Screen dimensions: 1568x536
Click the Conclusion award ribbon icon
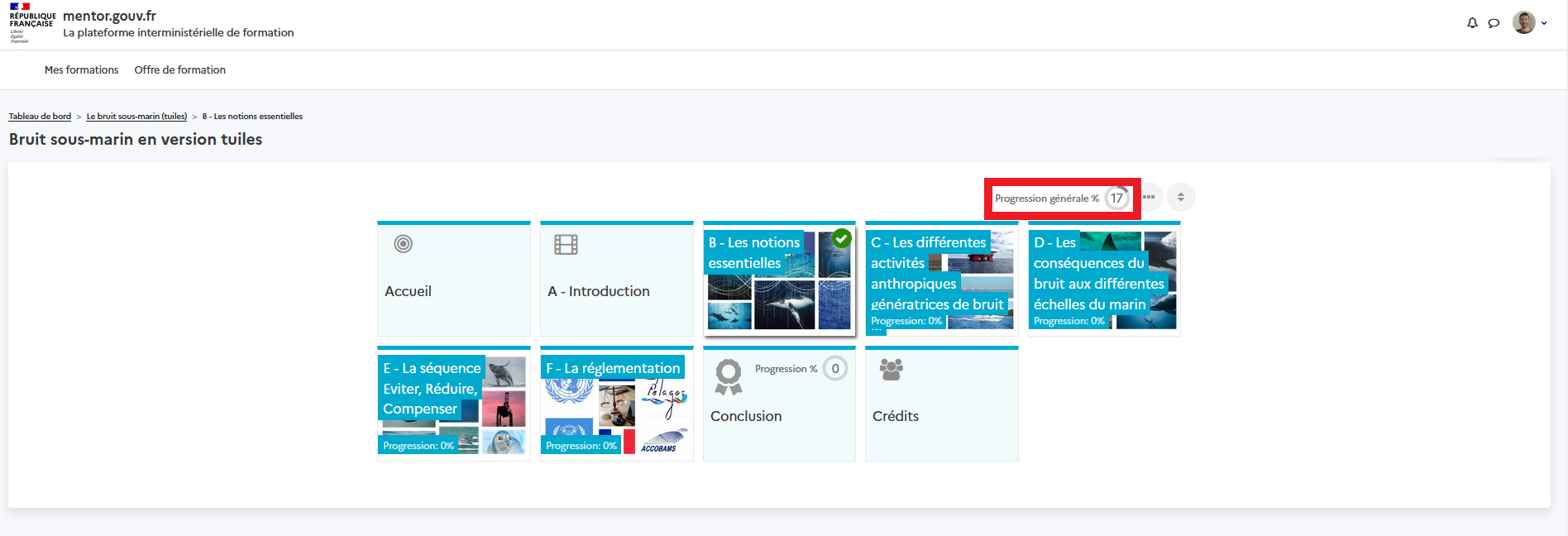click(728, 376)
